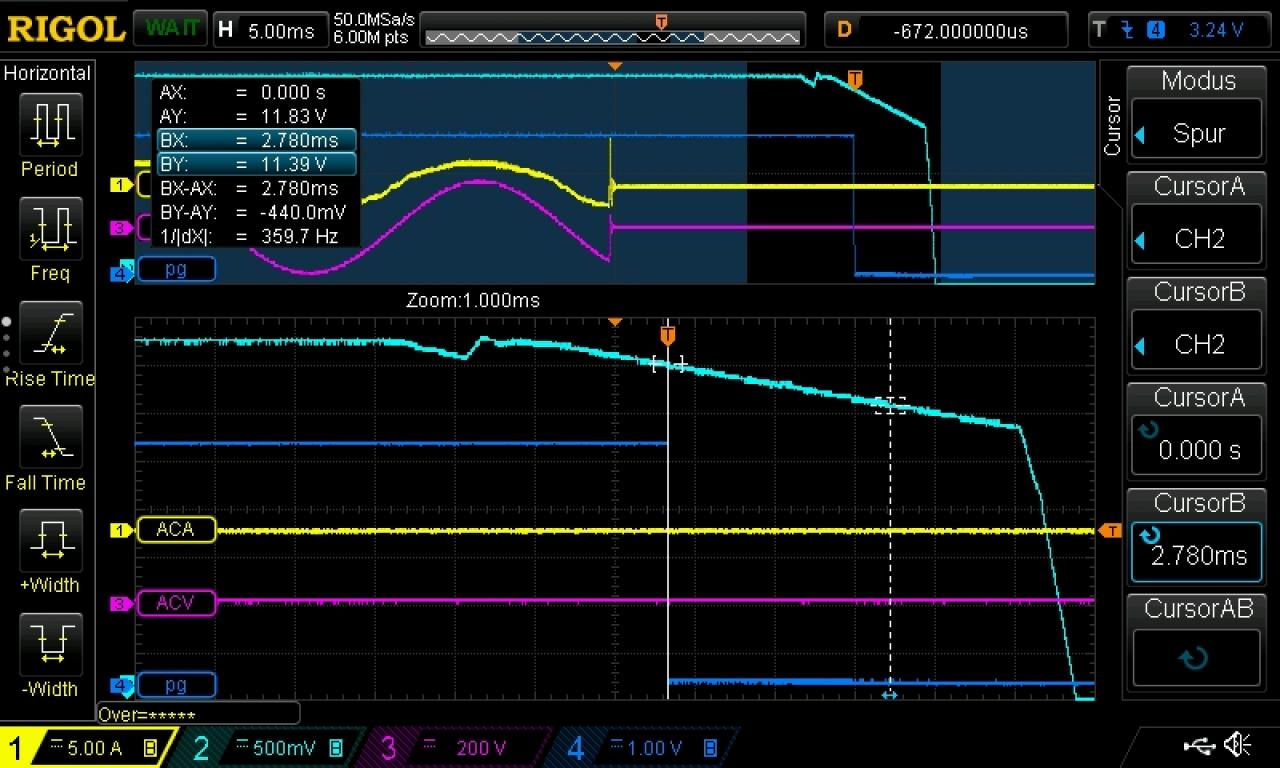Click the BX = 2.780ms cursor row
Screen dimensions: 1280x768
tap(256, 140)
